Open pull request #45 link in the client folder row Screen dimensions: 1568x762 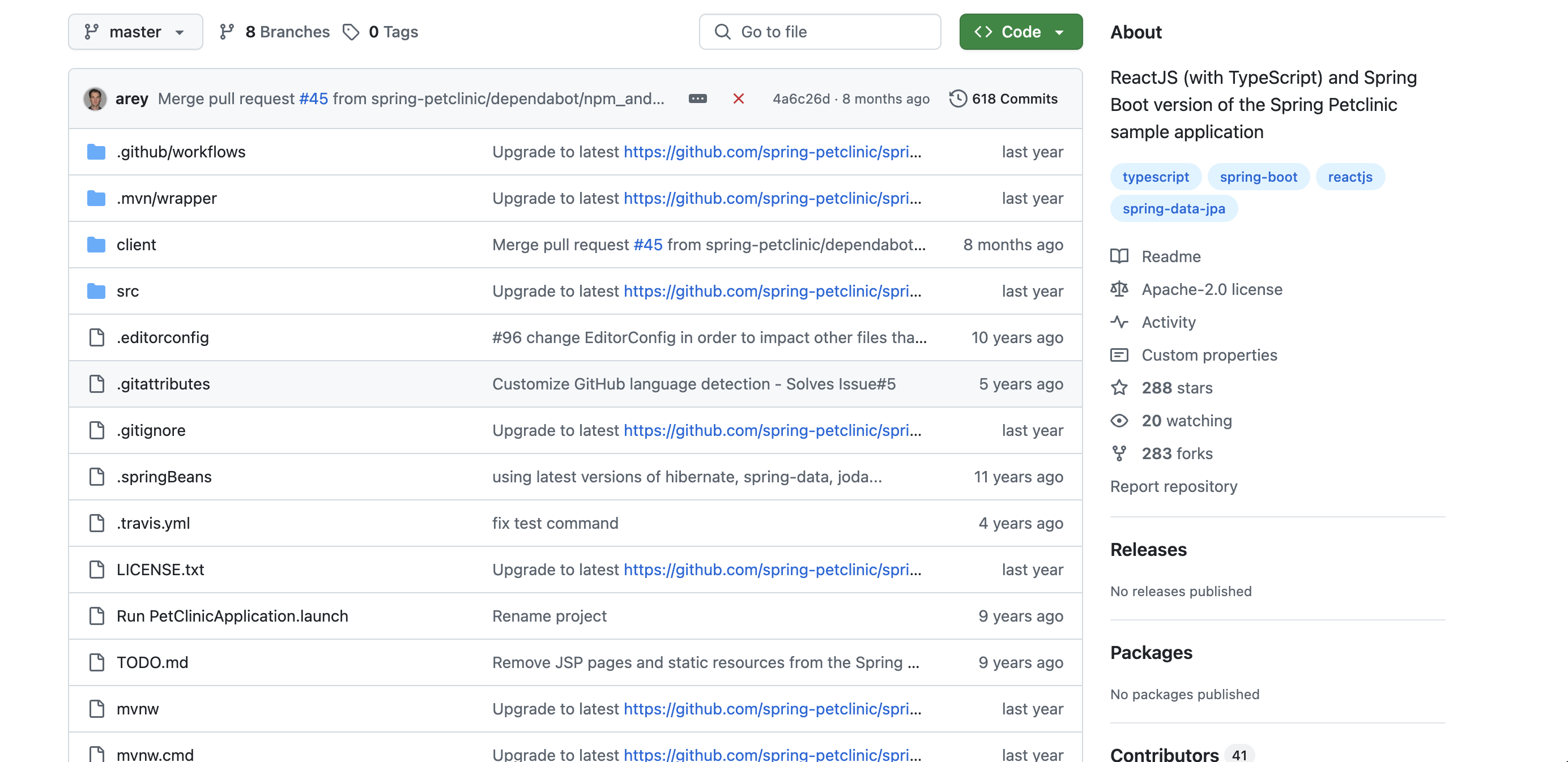pyautogui.click(x=647, y=245)
